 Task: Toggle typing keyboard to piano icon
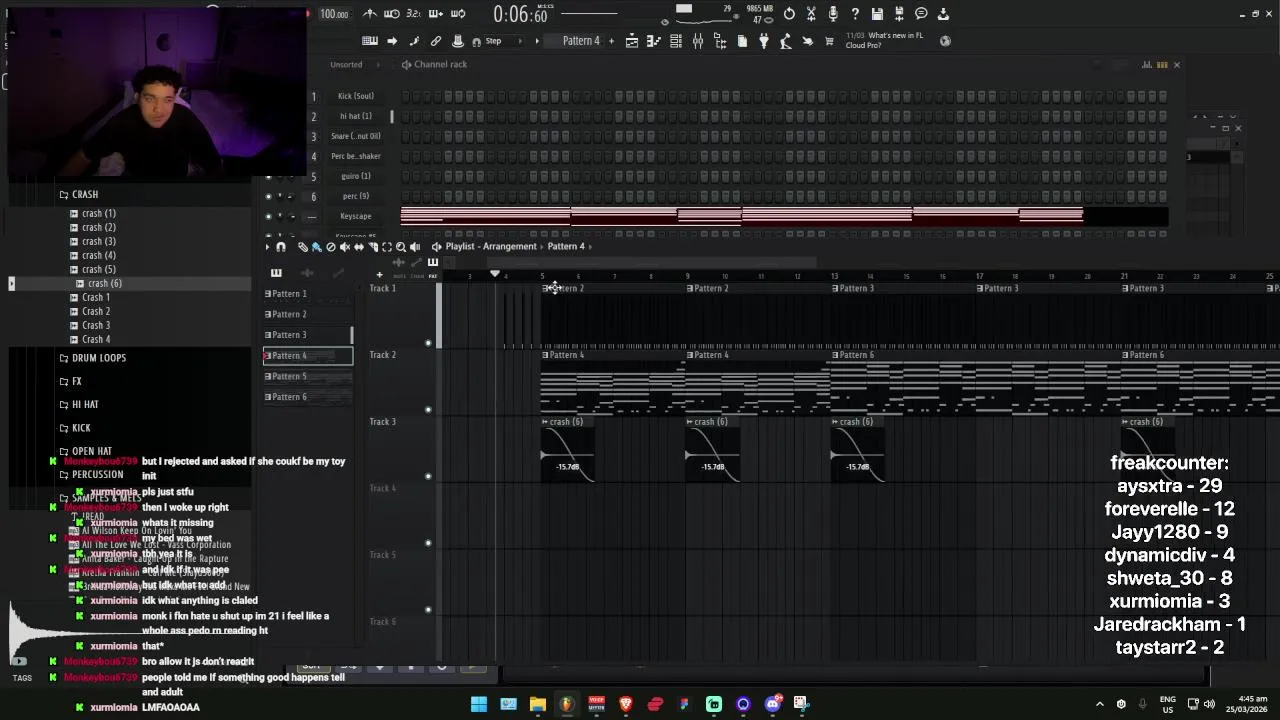370,41
